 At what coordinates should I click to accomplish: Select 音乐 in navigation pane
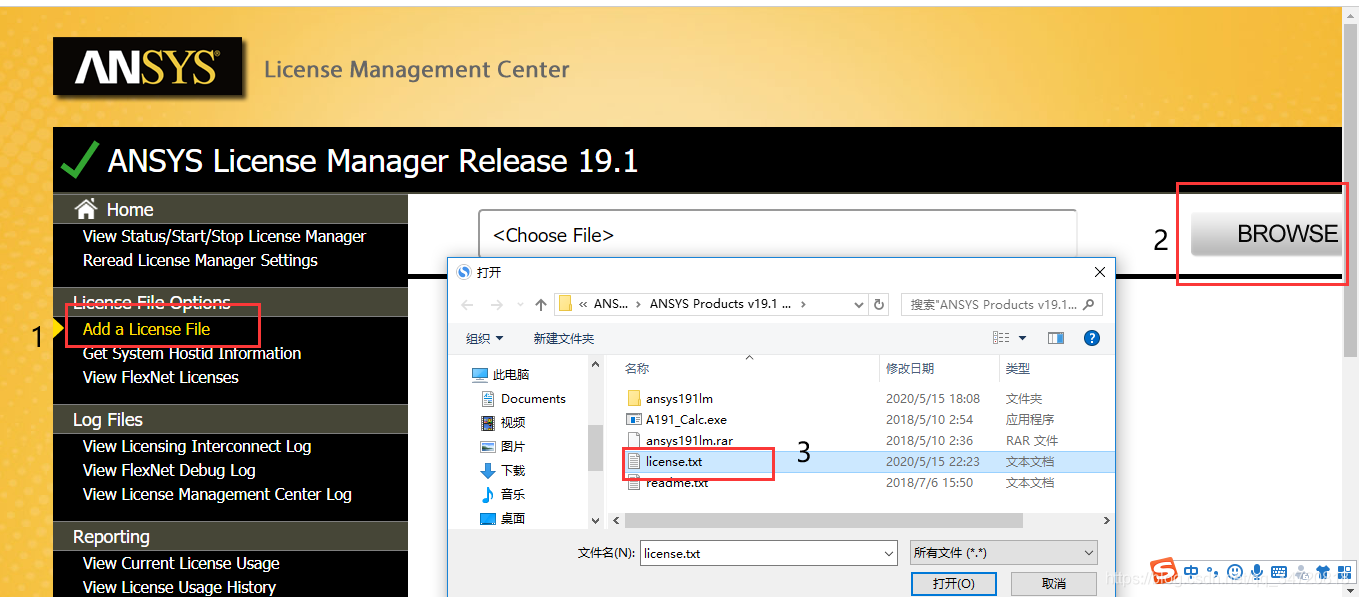(x=503, y=495)
